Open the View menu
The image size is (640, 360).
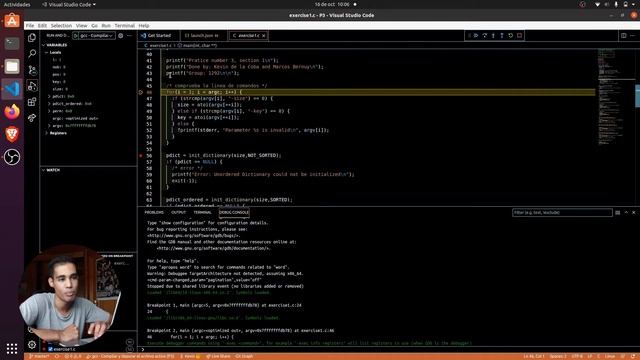[82, 25]
